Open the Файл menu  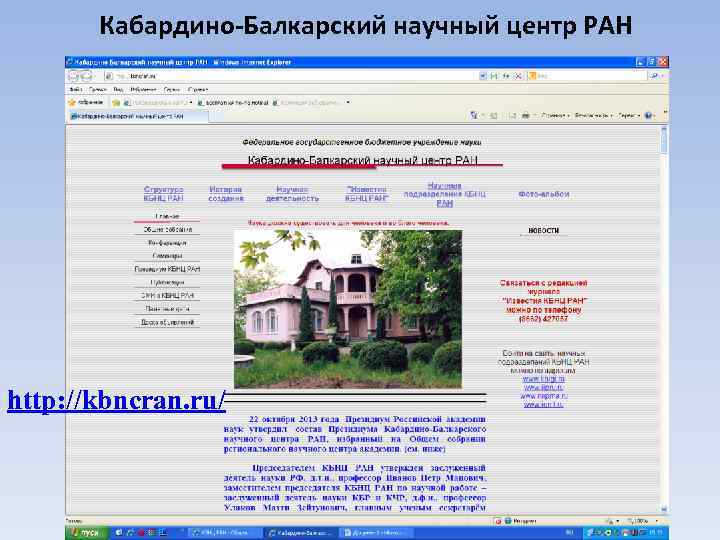click(75, 90)
